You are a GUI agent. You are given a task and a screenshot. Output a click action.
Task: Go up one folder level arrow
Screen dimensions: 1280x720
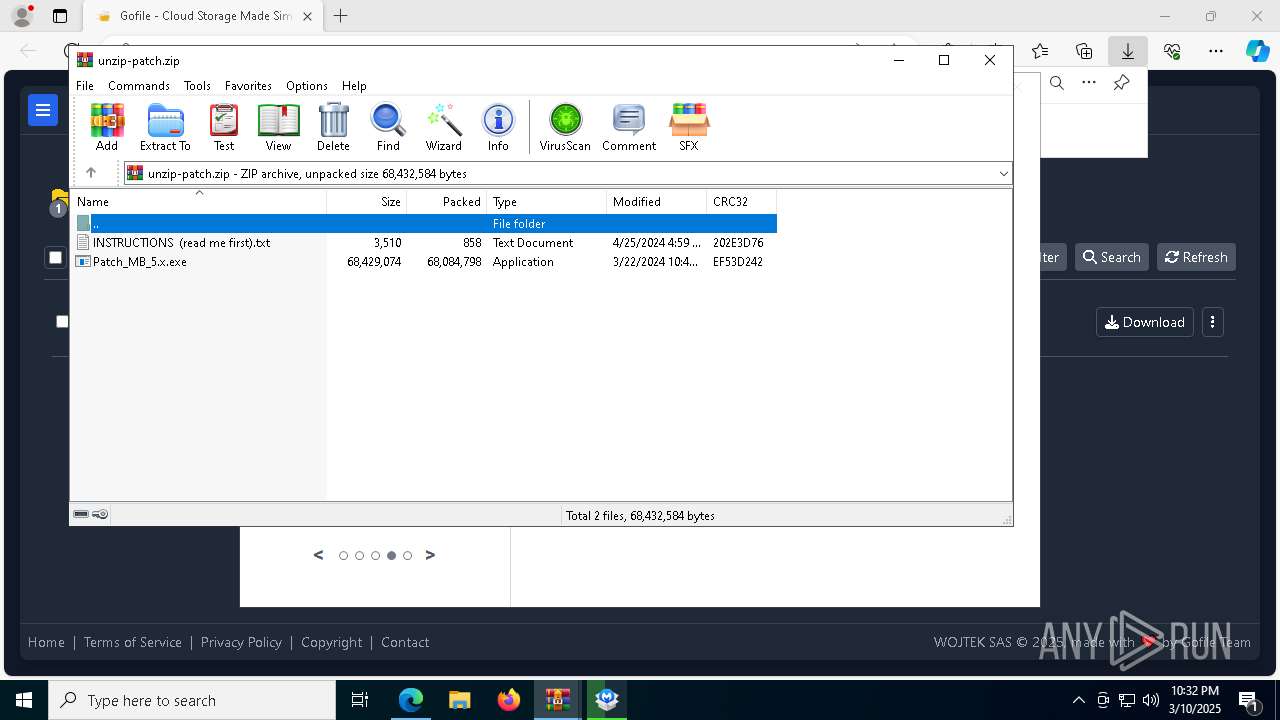click(x=91, y=173)
